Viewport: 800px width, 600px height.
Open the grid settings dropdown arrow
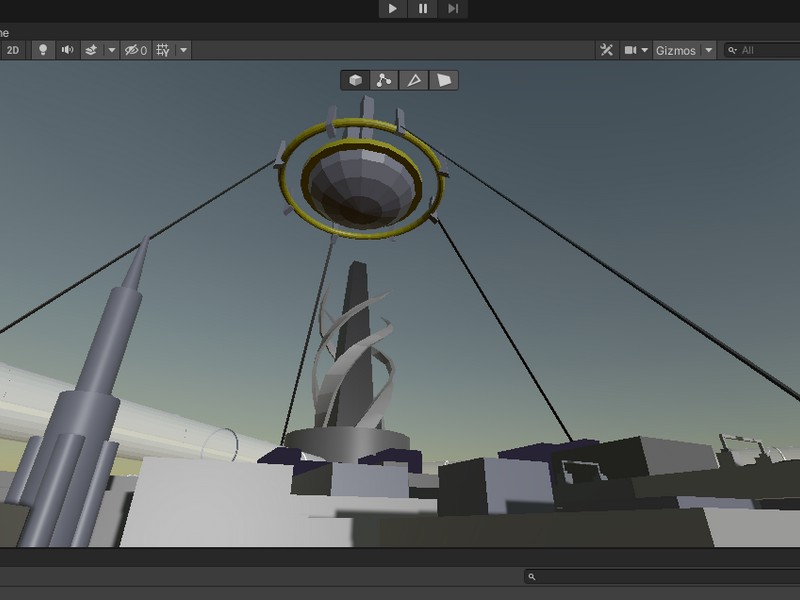tap(184, 49)
